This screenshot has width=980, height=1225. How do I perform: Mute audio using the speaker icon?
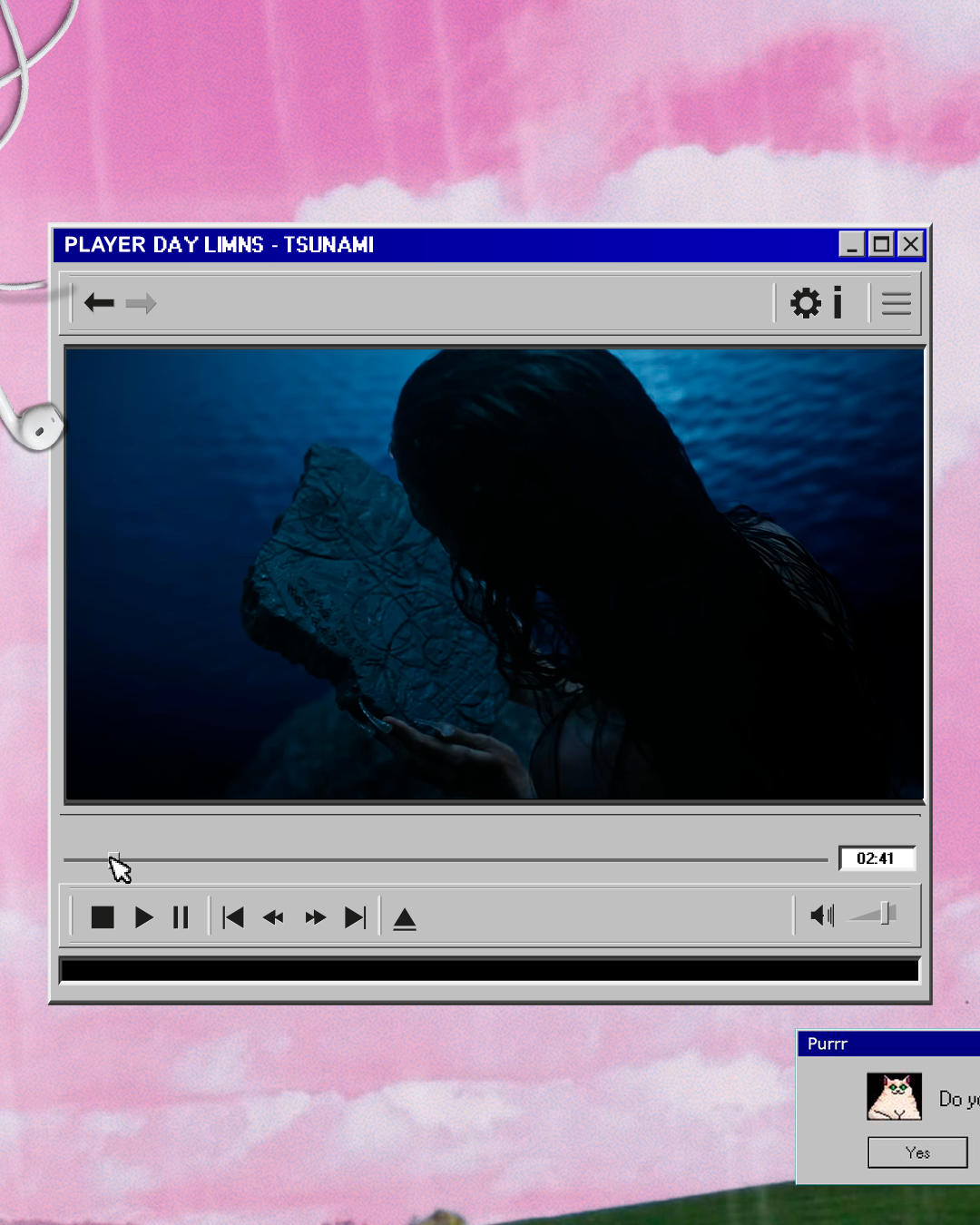(x=822, y=916)
